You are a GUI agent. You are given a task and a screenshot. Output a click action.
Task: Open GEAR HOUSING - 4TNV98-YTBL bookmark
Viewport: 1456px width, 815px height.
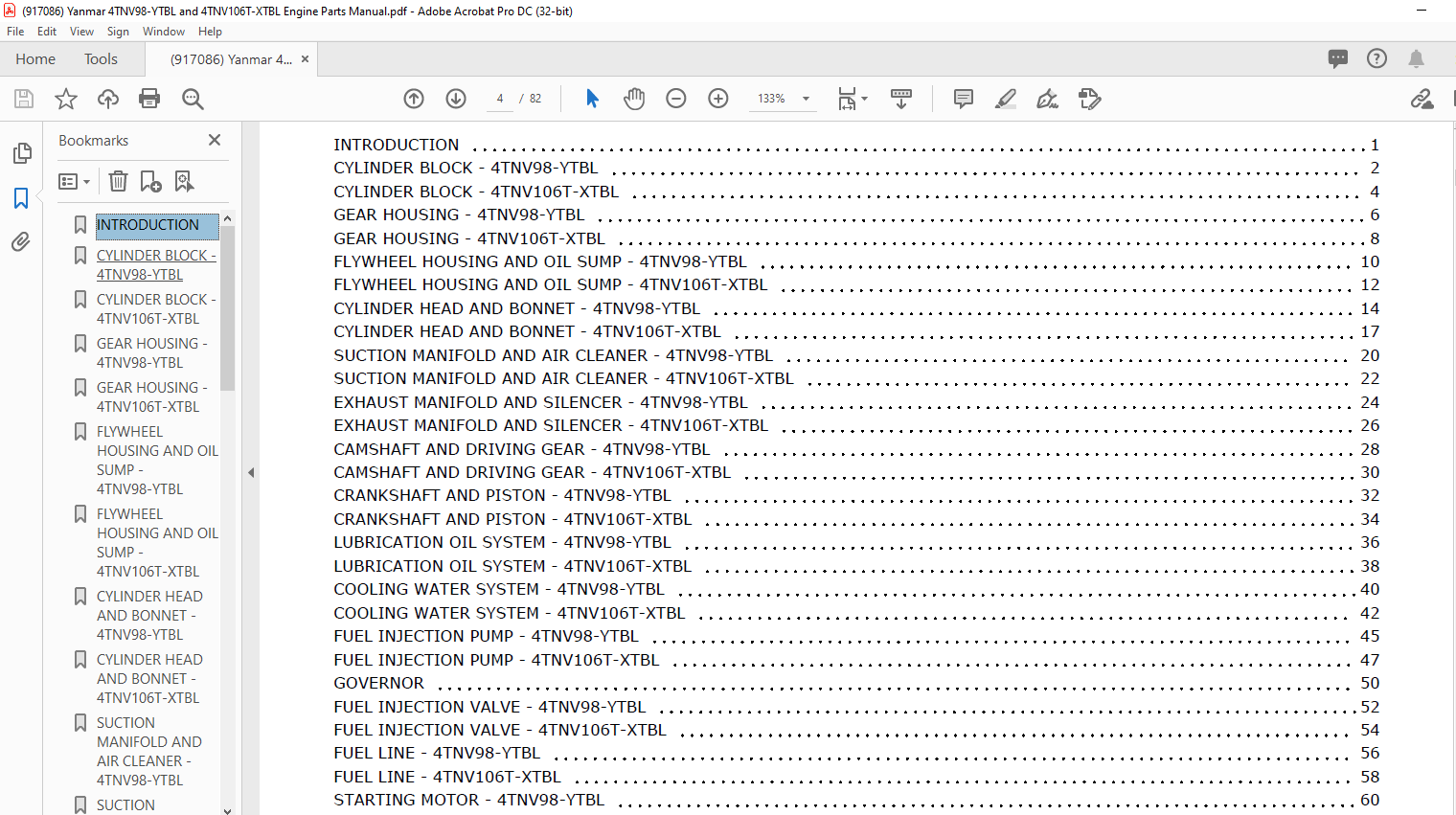point(151,353)
